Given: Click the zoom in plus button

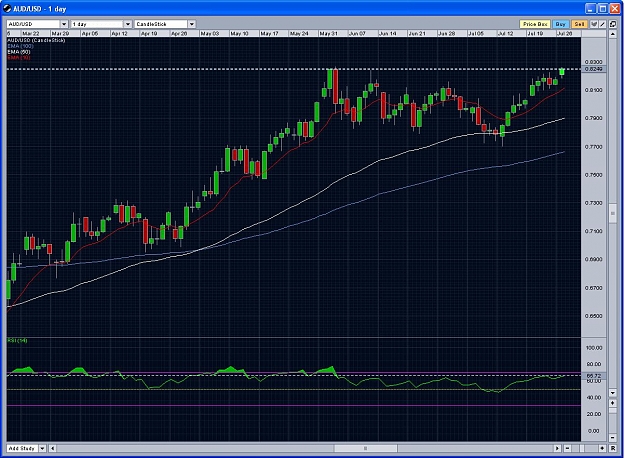Looking at the screenshot, I should [602, 448].
